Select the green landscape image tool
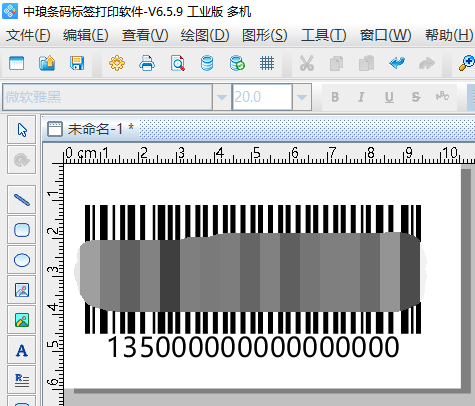Screen dimensions: 475x406 (x=22, y=320)
